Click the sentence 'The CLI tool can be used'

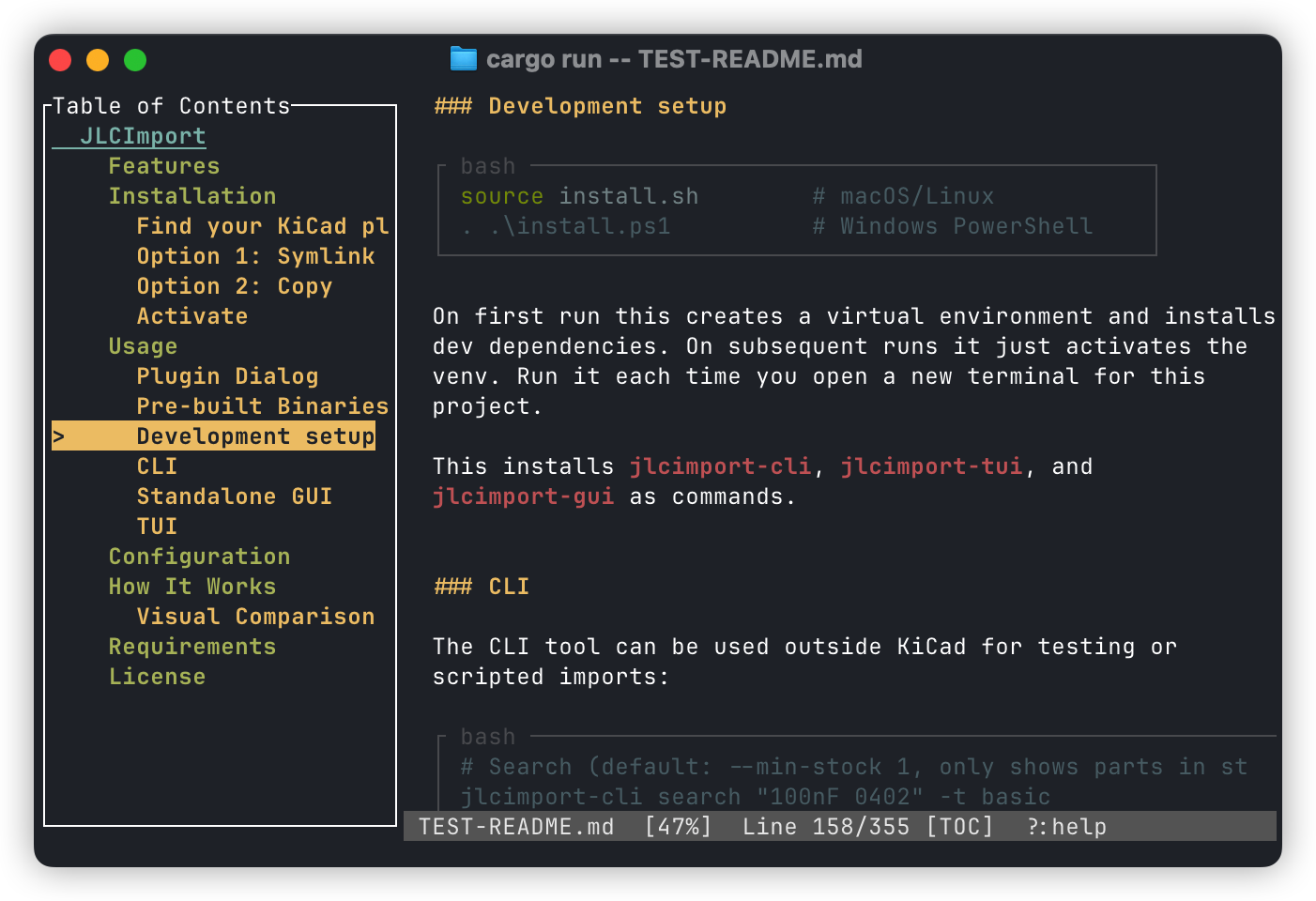coord(804,662)
